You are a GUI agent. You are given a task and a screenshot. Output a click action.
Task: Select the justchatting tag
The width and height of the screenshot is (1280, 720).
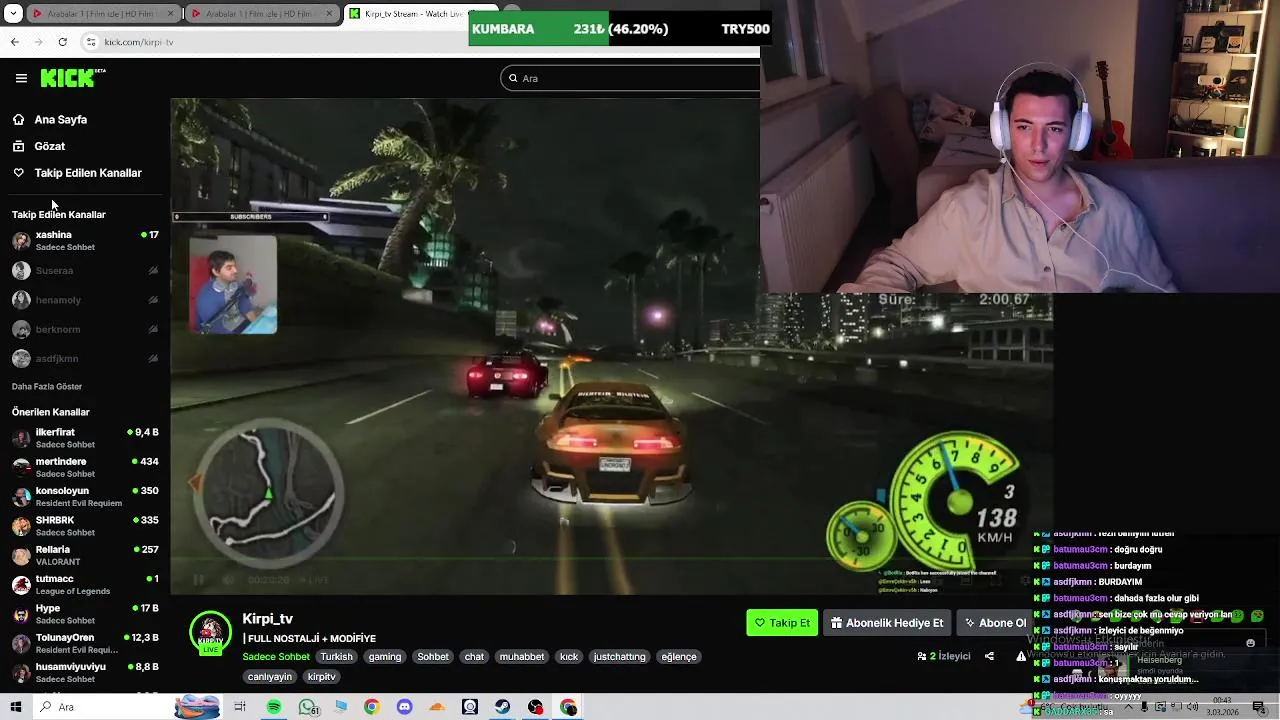(619, 657)
